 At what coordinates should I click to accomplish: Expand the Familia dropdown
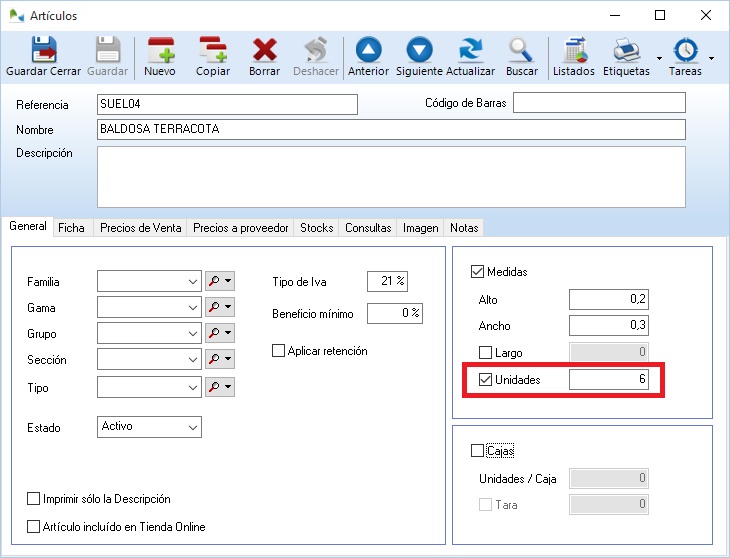pos(193,283)
